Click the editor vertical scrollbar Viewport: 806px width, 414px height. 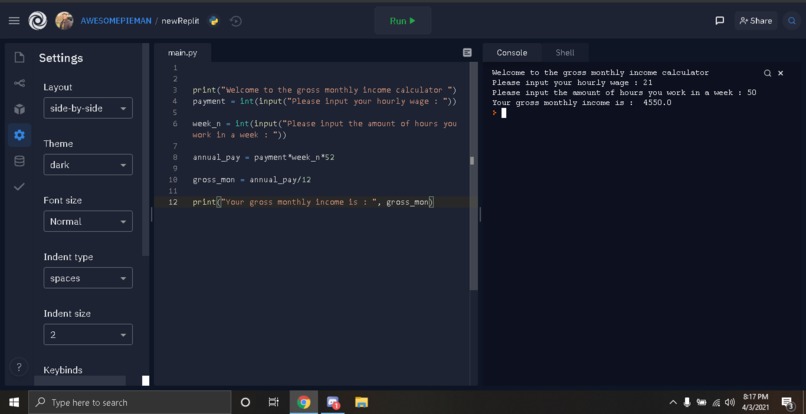point(473,176)
